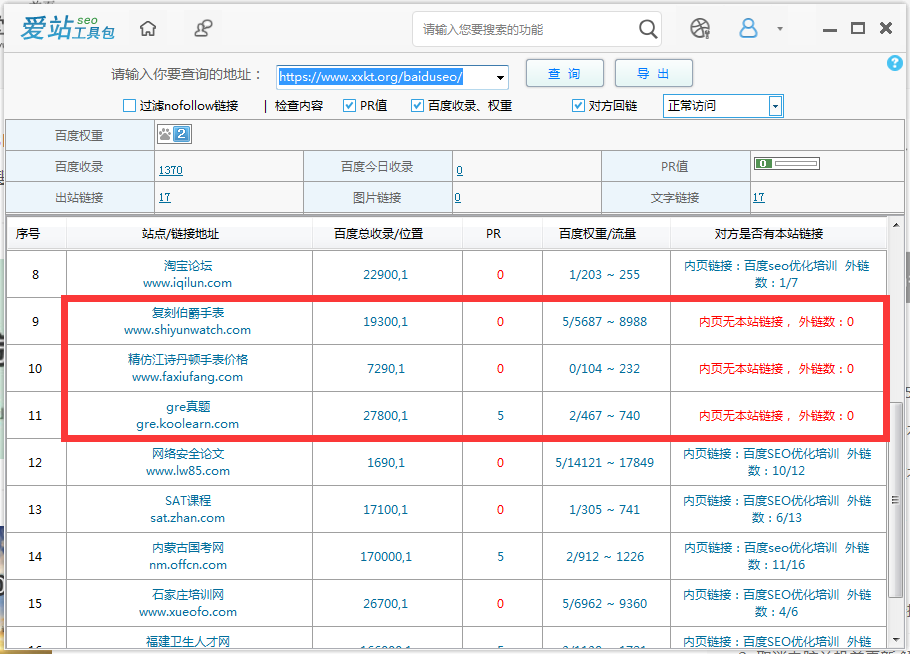Open the 文字链接 count 17 link
The width and height of the screenshot is (910, 654).
pyautogui.click(x=759, y=197)
